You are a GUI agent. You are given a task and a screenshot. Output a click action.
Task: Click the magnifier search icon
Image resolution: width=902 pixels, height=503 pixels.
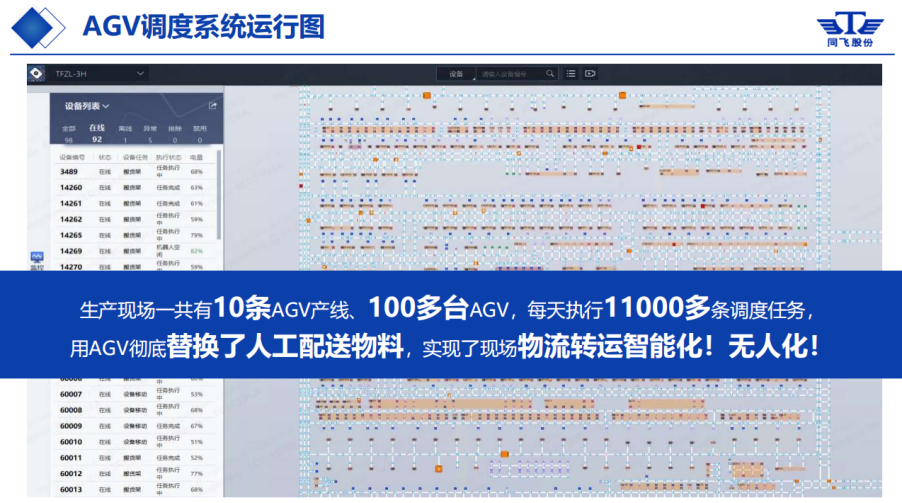pos(550,74)
